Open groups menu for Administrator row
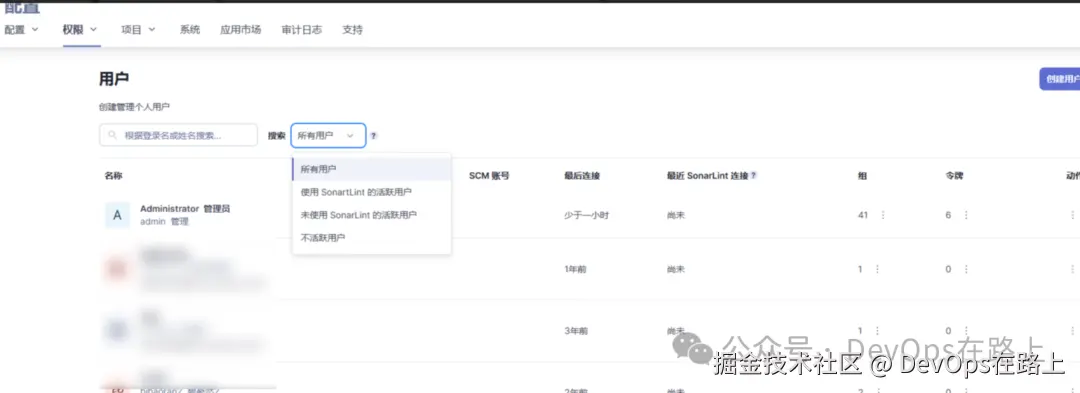1080x393 pixels. (x=883, y=215)
